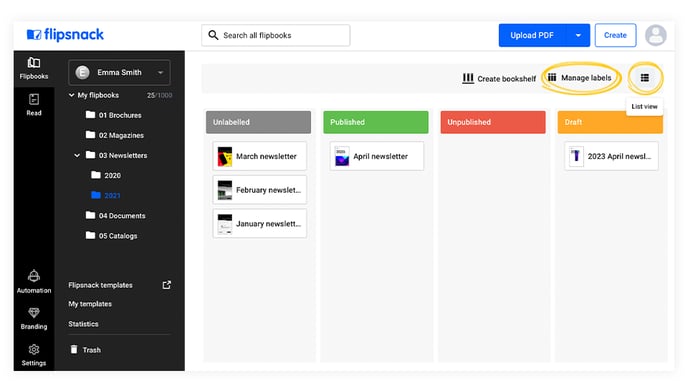
Task: Click the flipsnack logo
Action: (x=65, y=35)
